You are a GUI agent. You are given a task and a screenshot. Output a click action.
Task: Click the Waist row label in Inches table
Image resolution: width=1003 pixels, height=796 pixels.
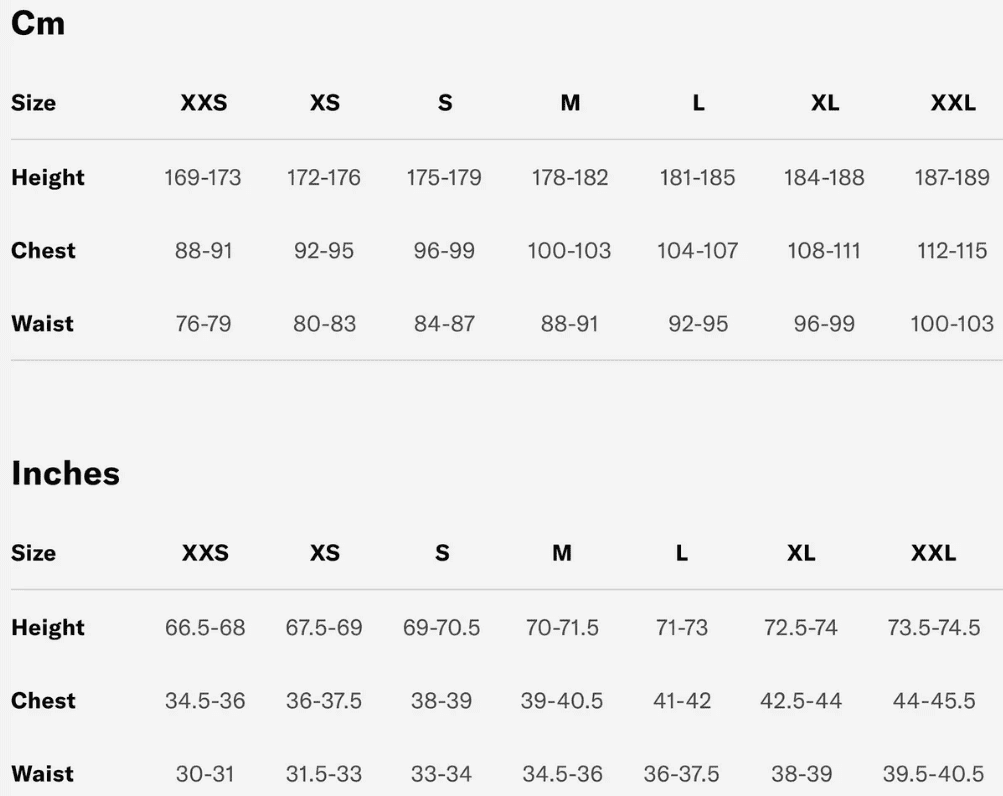pyautogui.click(x=42, y=774)
